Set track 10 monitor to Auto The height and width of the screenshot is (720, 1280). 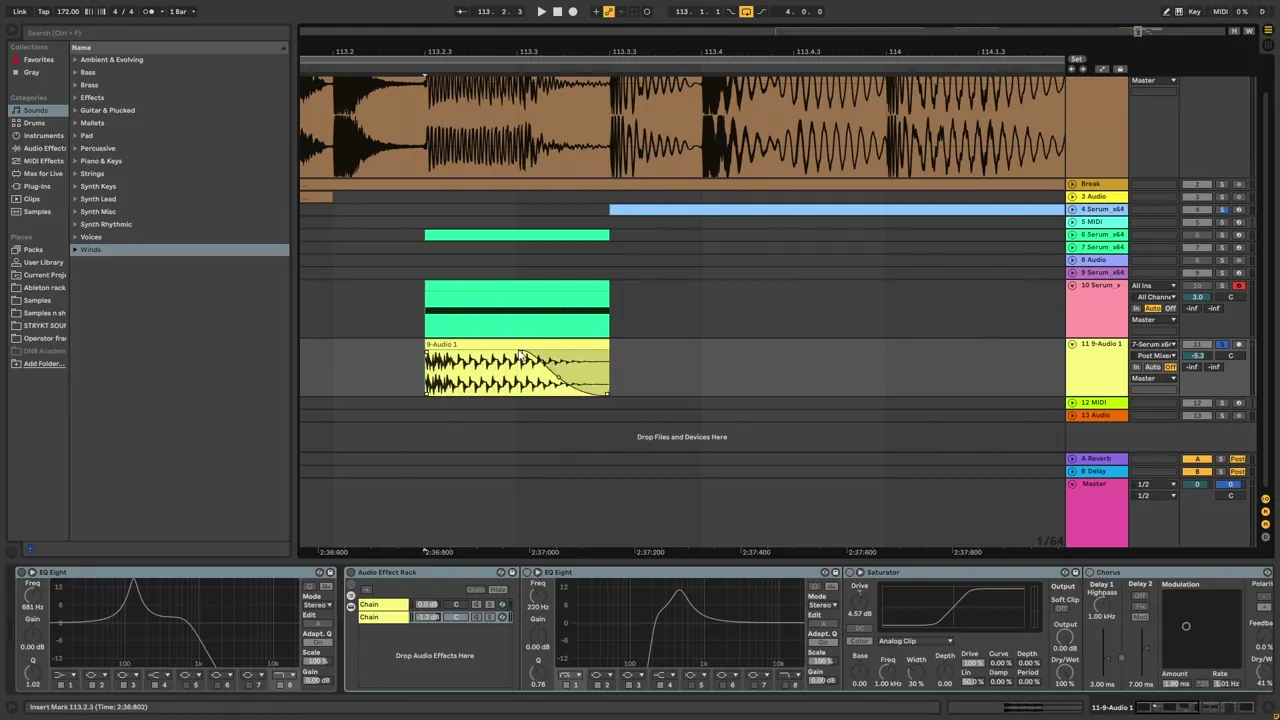(1153, 309)
